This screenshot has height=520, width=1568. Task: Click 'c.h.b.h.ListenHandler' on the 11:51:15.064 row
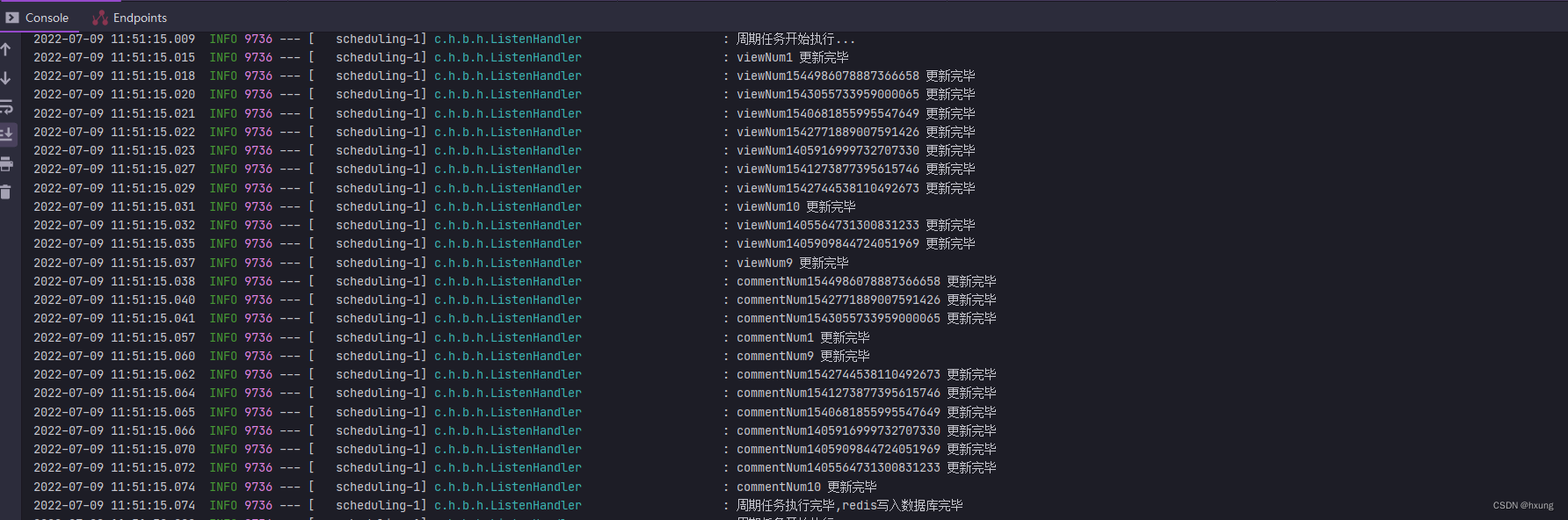[508, 393]
